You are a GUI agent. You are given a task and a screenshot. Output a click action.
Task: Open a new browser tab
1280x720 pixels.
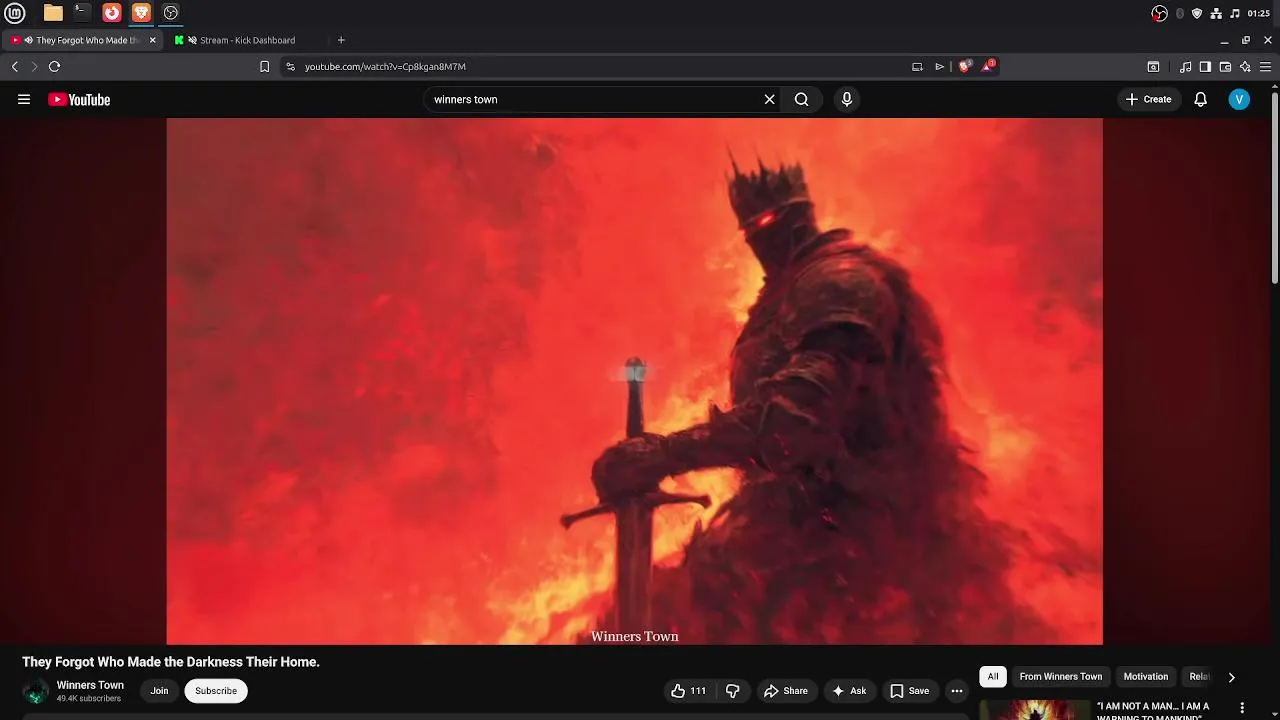341,40
